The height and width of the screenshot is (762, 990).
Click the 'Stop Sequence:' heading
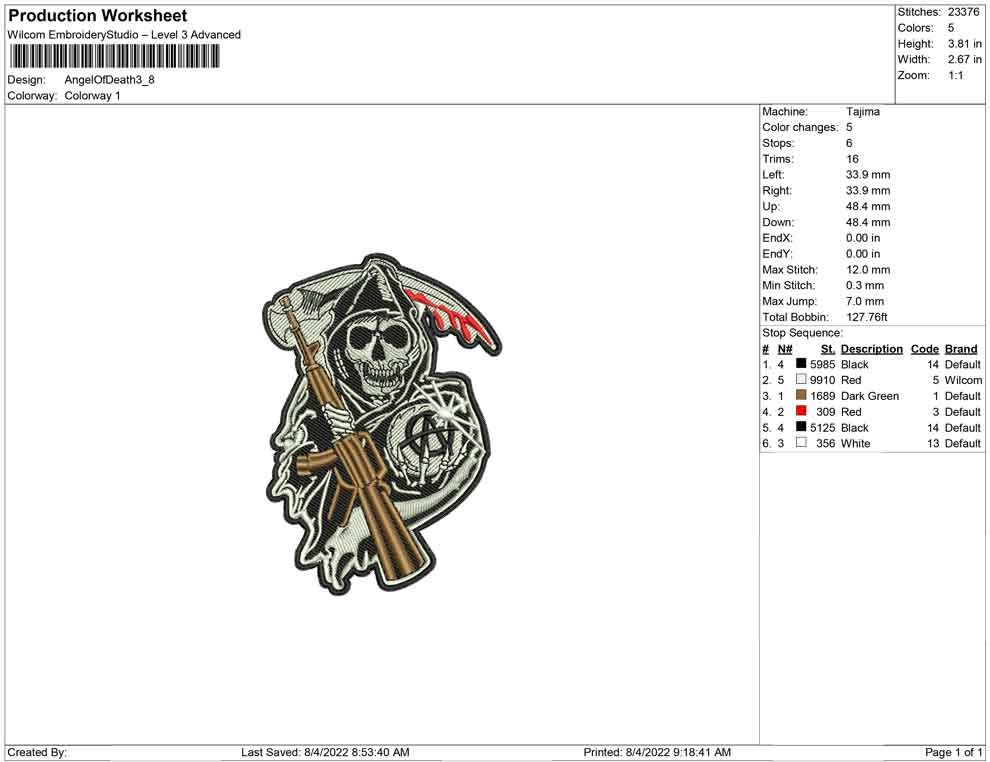[x=802, y=333]
